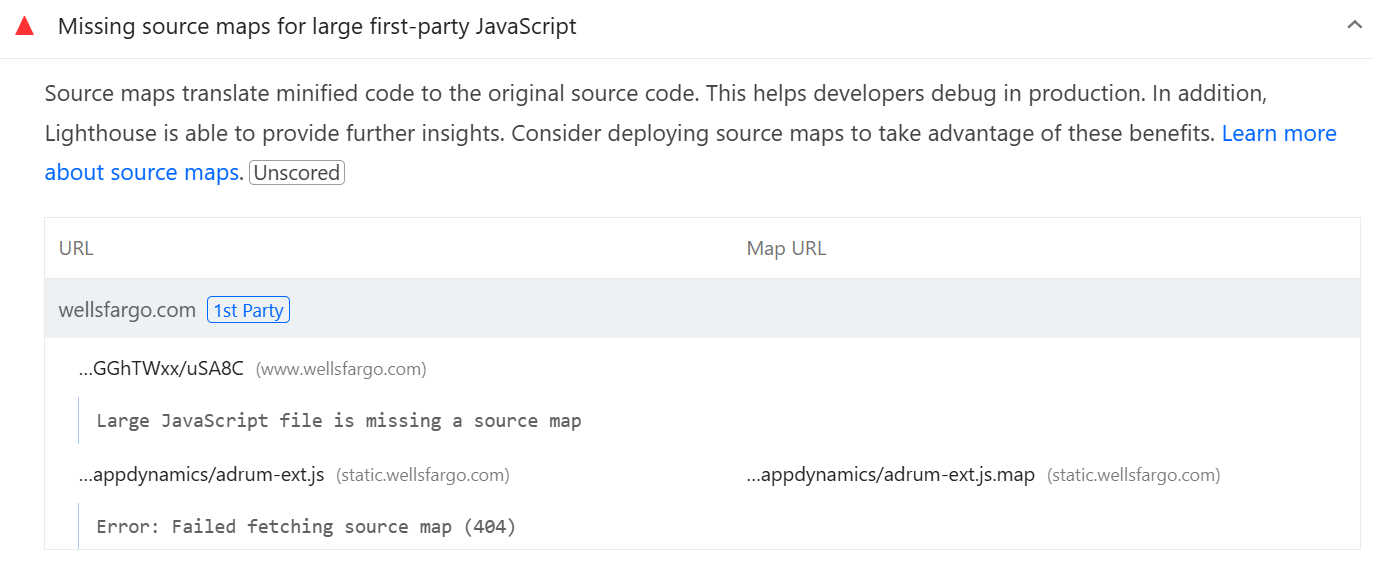Click 'Error: Failed fetching source map (404)'
This screenshot has height=561, width=1374.
(x=306, y=526)
